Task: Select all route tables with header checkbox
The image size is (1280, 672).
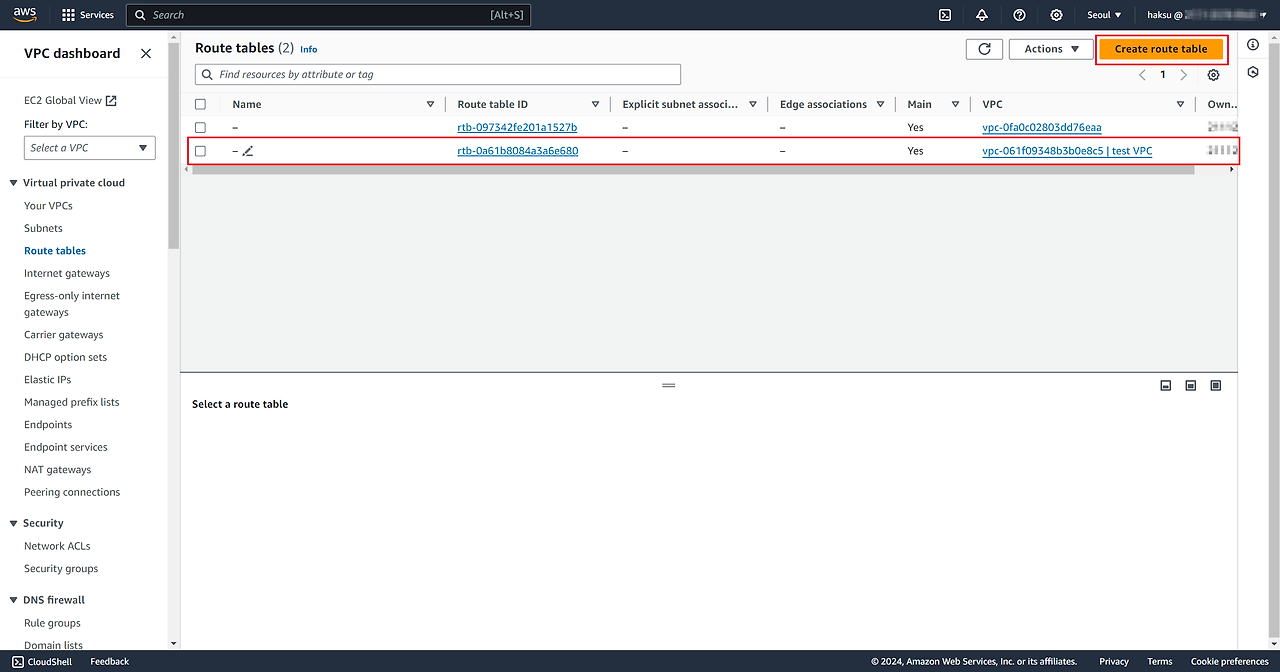Action: pos(201,104)
